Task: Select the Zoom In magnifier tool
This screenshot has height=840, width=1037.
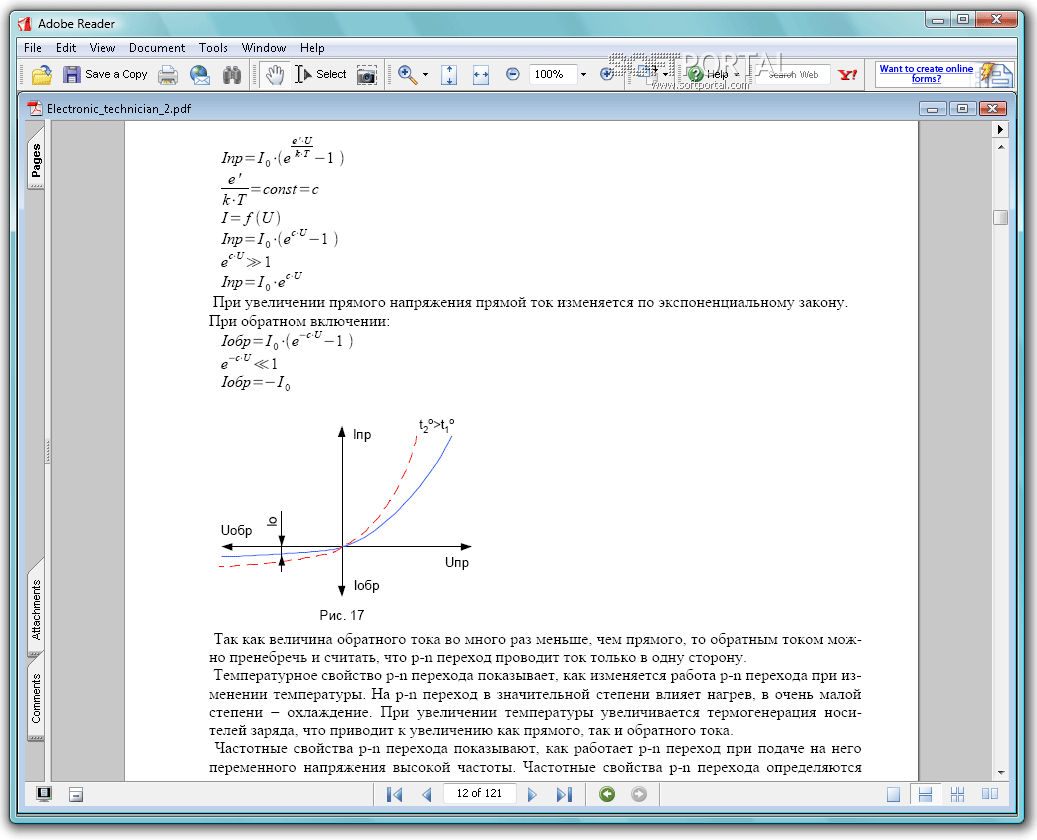Action: pyautogui.click(x=407, y=75)
